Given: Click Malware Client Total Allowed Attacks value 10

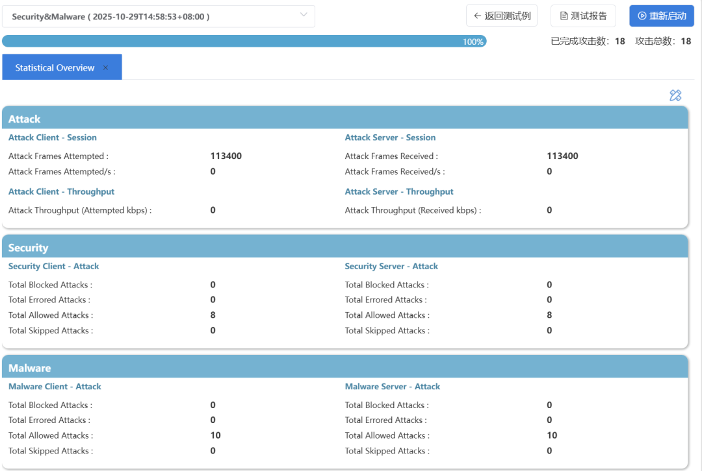Looking at the screenshot, I should [x=215, y=435].
